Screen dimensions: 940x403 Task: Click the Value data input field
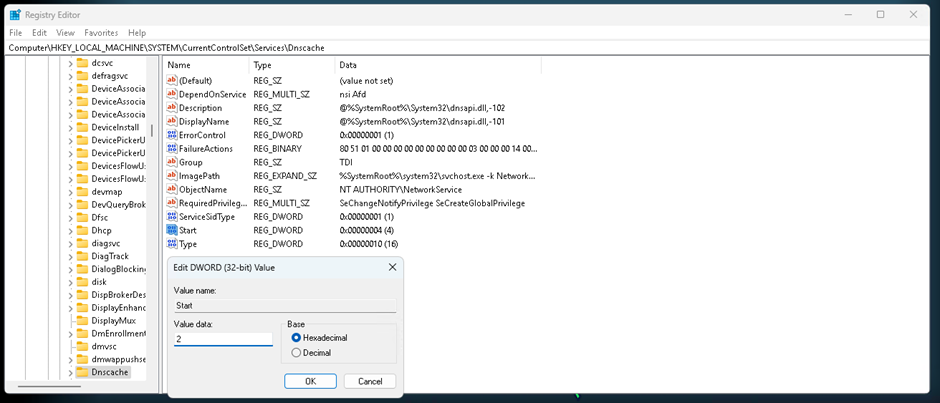click(x=223, y=339)
